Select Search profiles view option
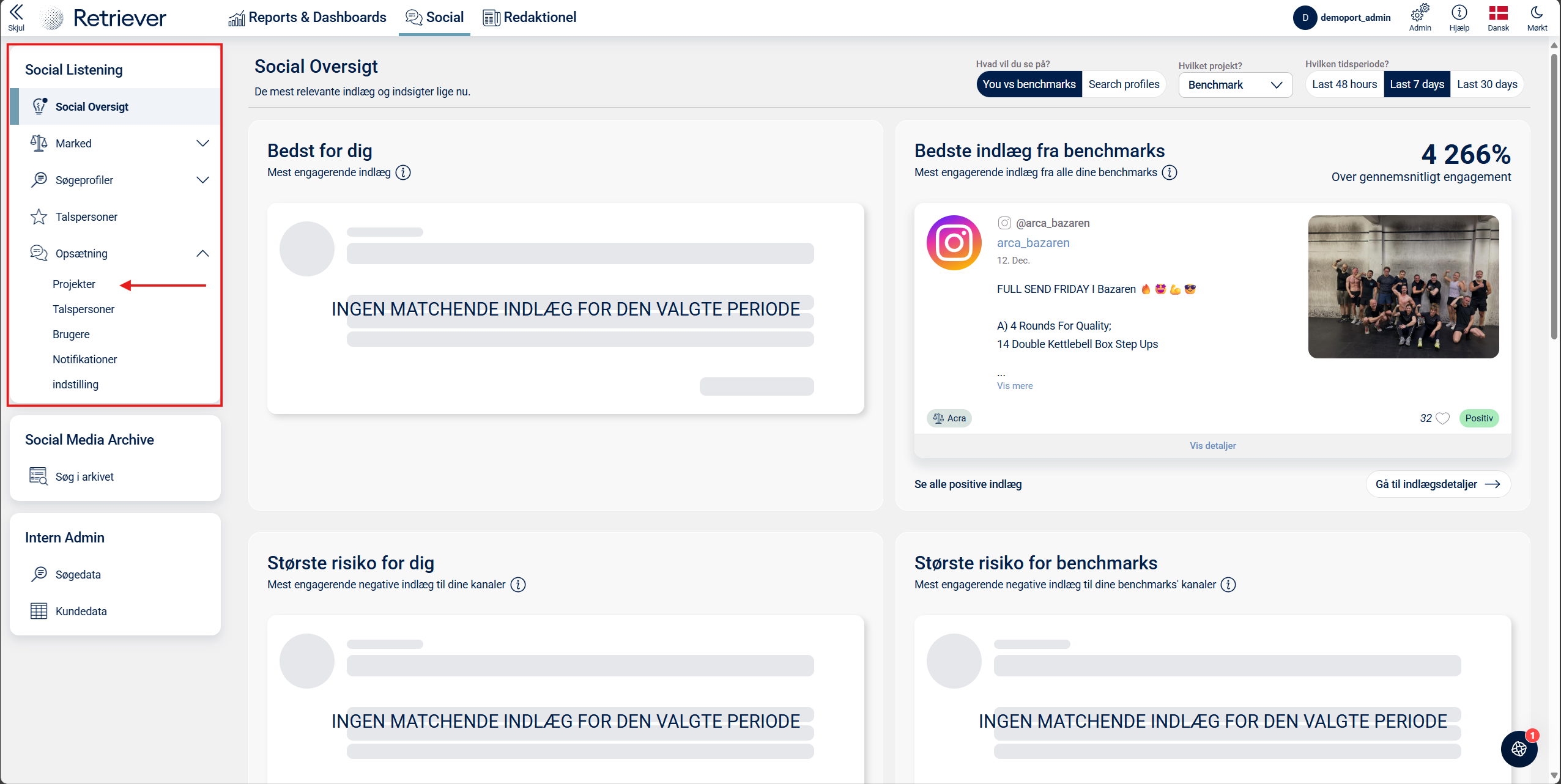Viewport: 1561px width, 784px height. (1124, 84)
